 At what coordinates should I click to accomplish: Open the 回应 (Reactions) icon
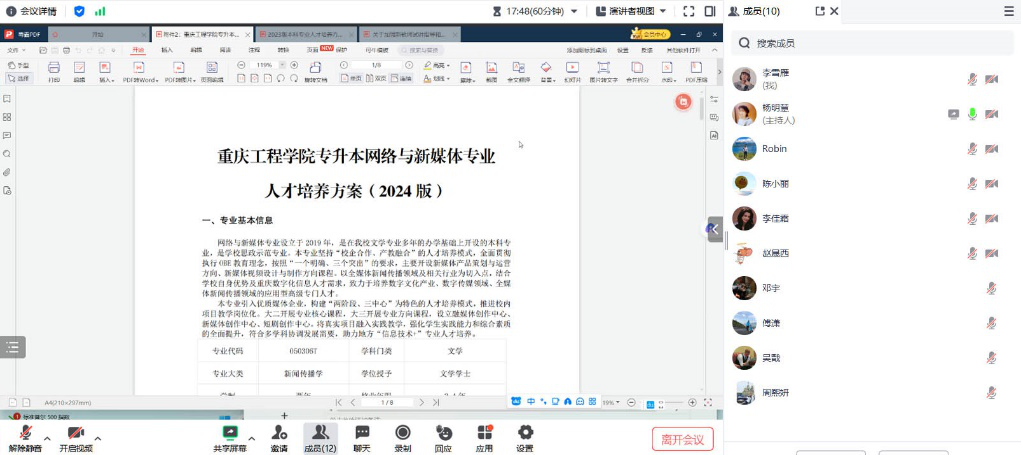(443, 437)
